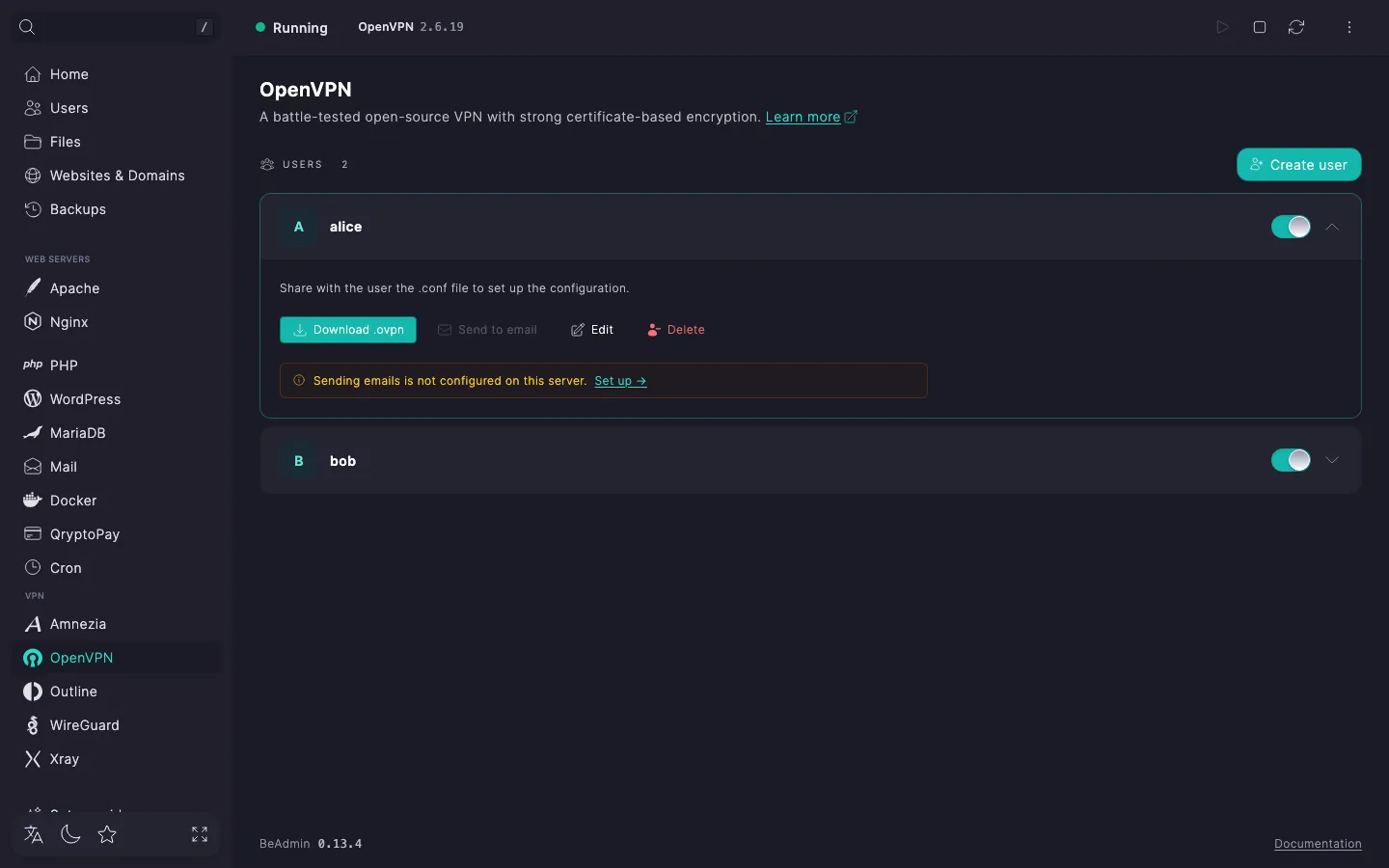Open the Learn more link
Image resolution: width=1389 pixels, height=868 pixels.
pyautogui.click(x=810, y=117)
